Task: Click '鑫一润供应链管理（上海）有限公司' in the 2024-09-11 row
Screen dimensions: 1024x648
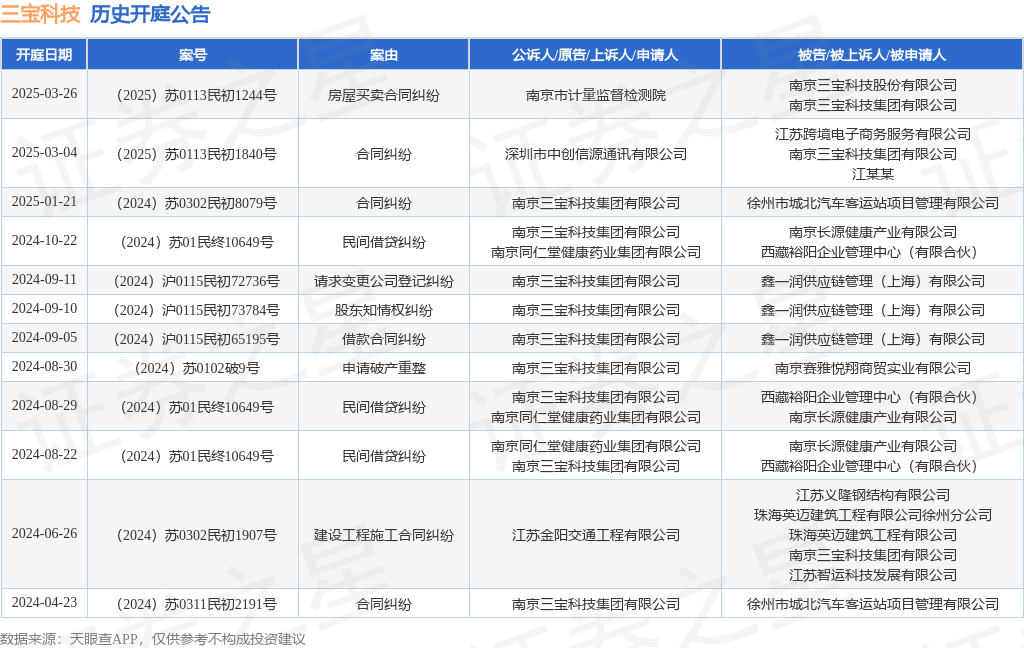Action: [x=872, y=282]
